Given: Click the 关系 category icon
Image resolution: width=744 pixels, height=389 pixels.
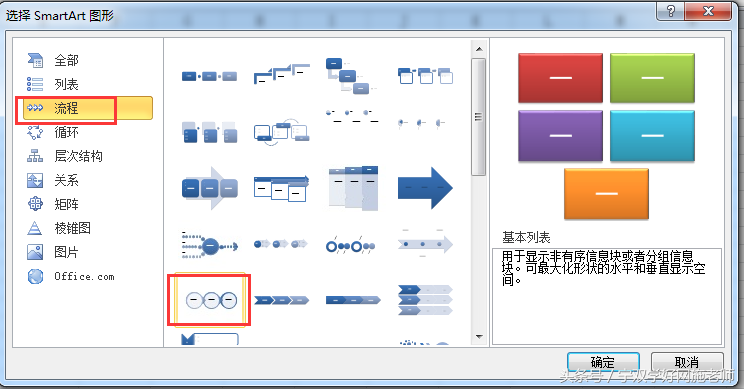Looking at the screenshot, I should click(35, 180).
